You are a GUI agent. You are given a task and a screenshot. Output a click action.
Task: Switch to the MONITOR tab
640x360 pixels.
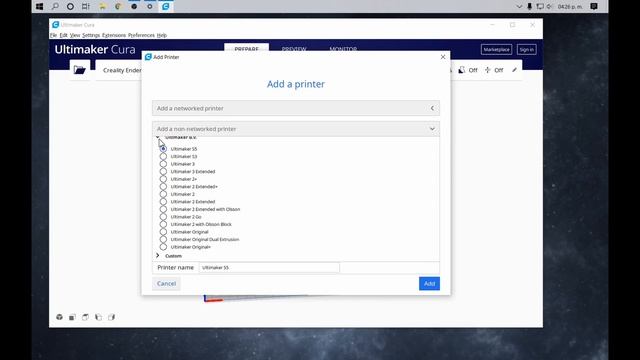click(343, 49)
